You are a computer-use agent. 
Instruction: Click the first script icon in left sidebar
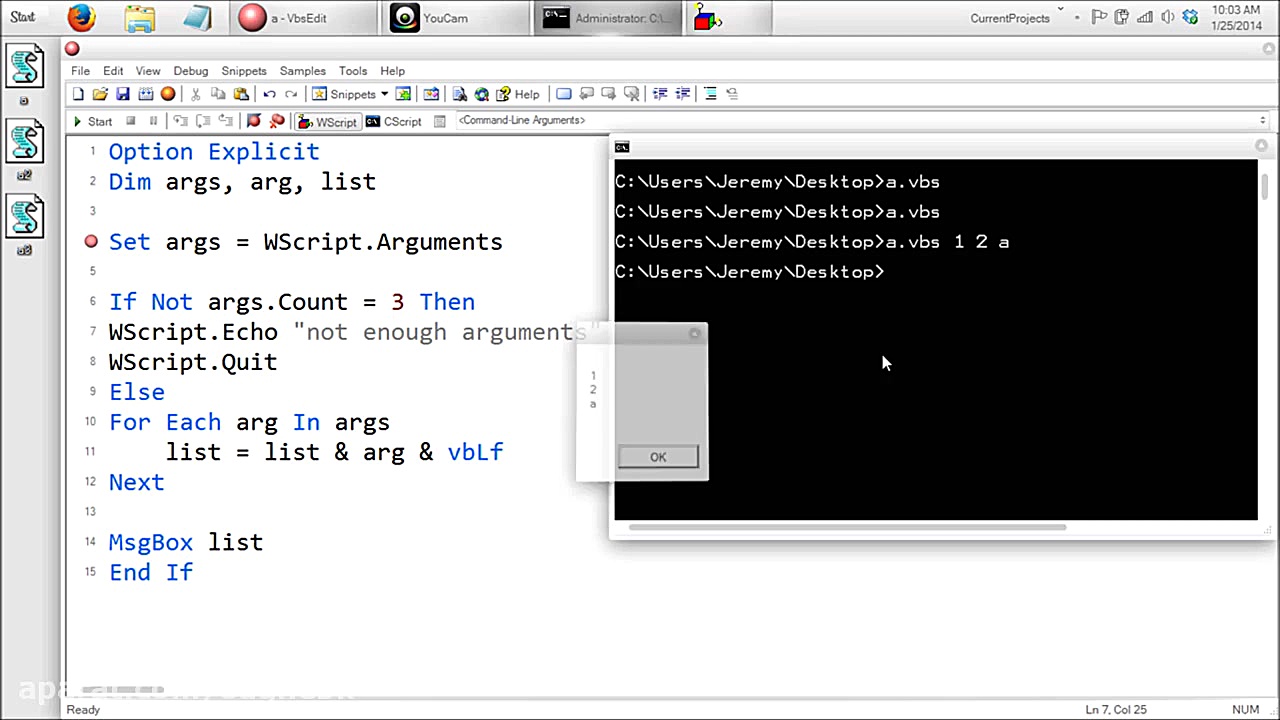[x=25, y=67]
